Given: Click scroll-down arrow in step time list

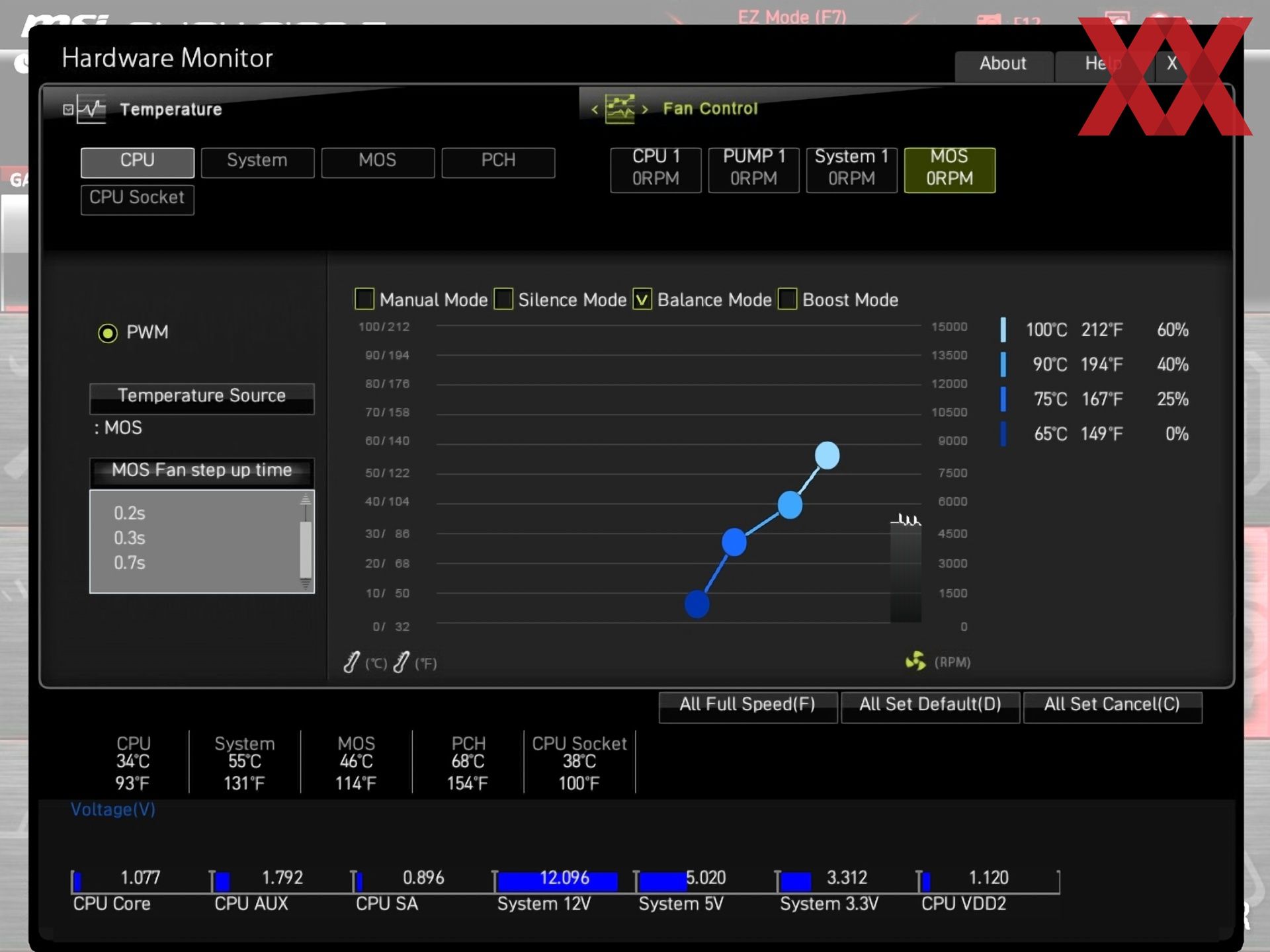Looking at the screenshot, I should click(x=306, y=584).
